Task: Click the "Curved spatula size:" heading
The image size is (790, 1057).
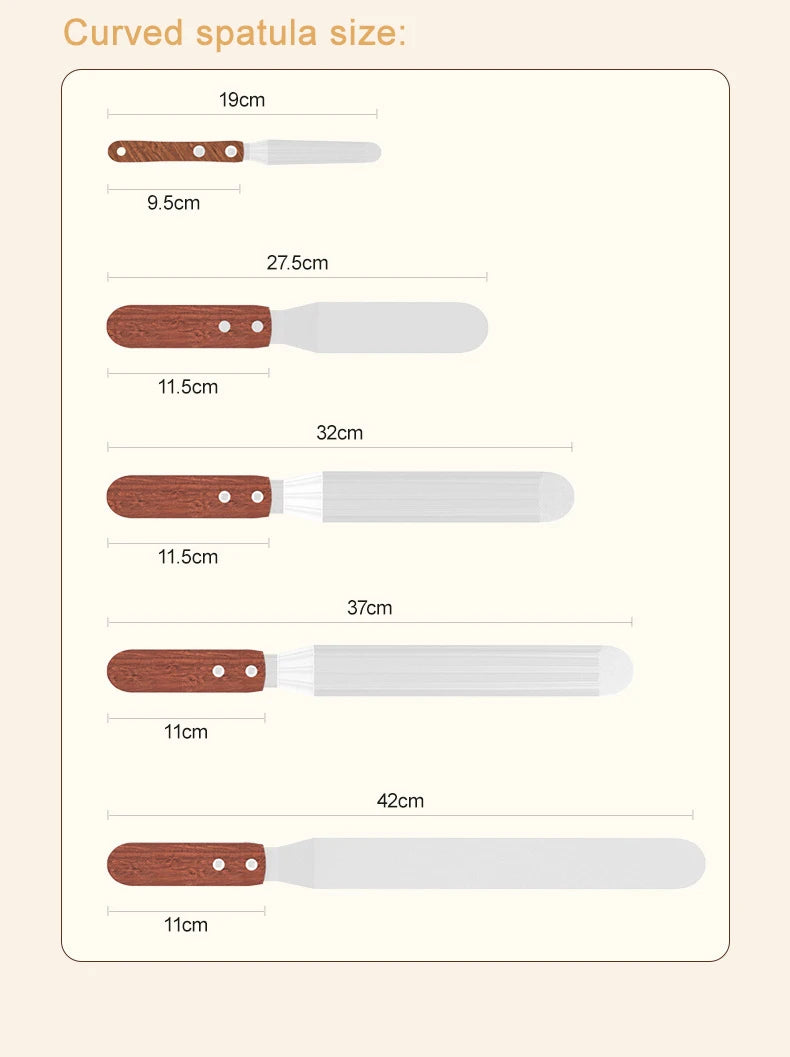Action: click(235, 32)
